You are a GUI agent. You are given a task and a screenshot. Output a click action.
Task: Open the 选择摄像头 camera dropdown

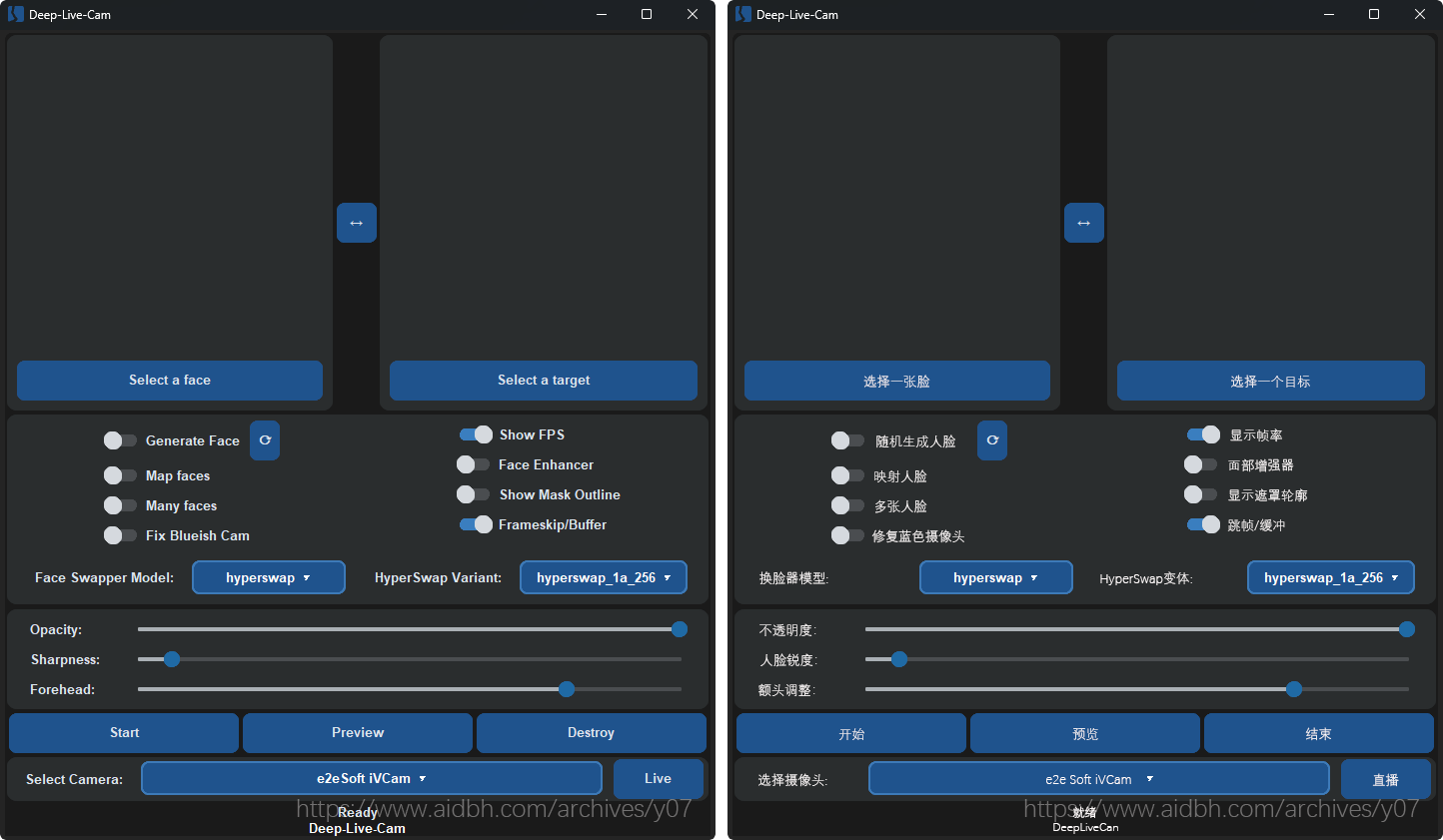(1098, 779)
